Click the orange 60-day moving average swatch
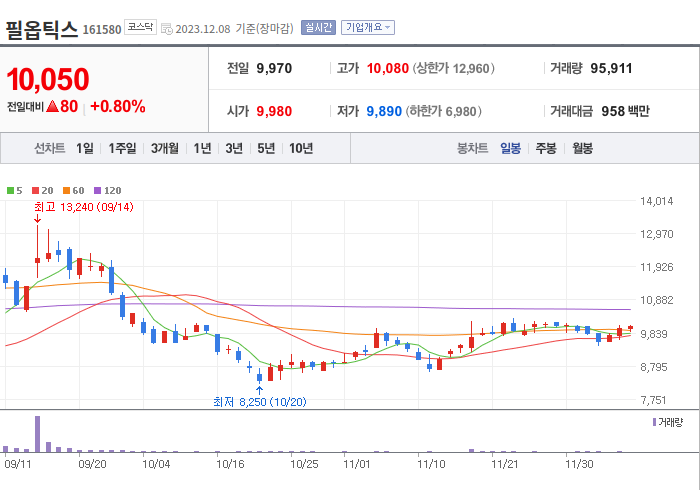 [67, 191]
